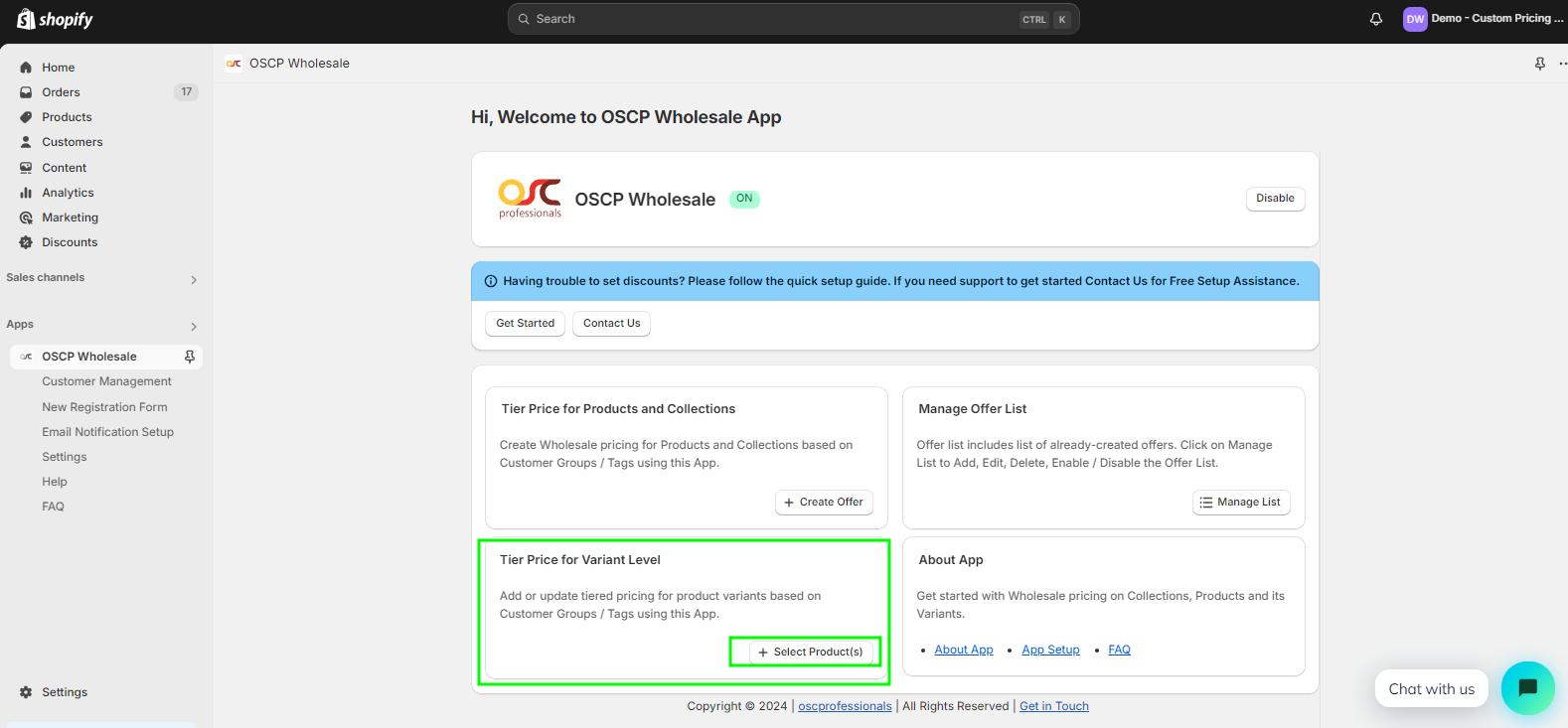Screen dimensions: 1568x728
Task: Open the three-dot menu in app header
Action: tap(1562, 64)
